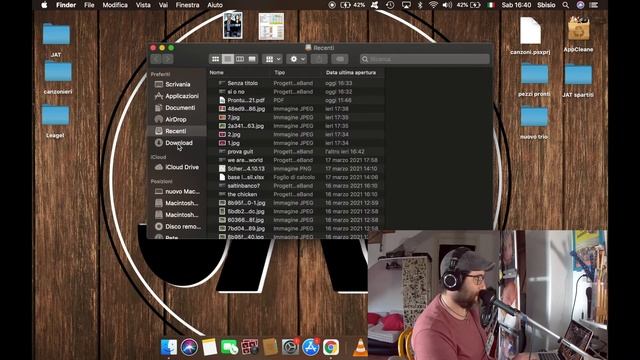The width and height of the screenshot is (640, 360).
Task: Select the JAT spartiti desktop folder
Action: (x=578, y=80)
